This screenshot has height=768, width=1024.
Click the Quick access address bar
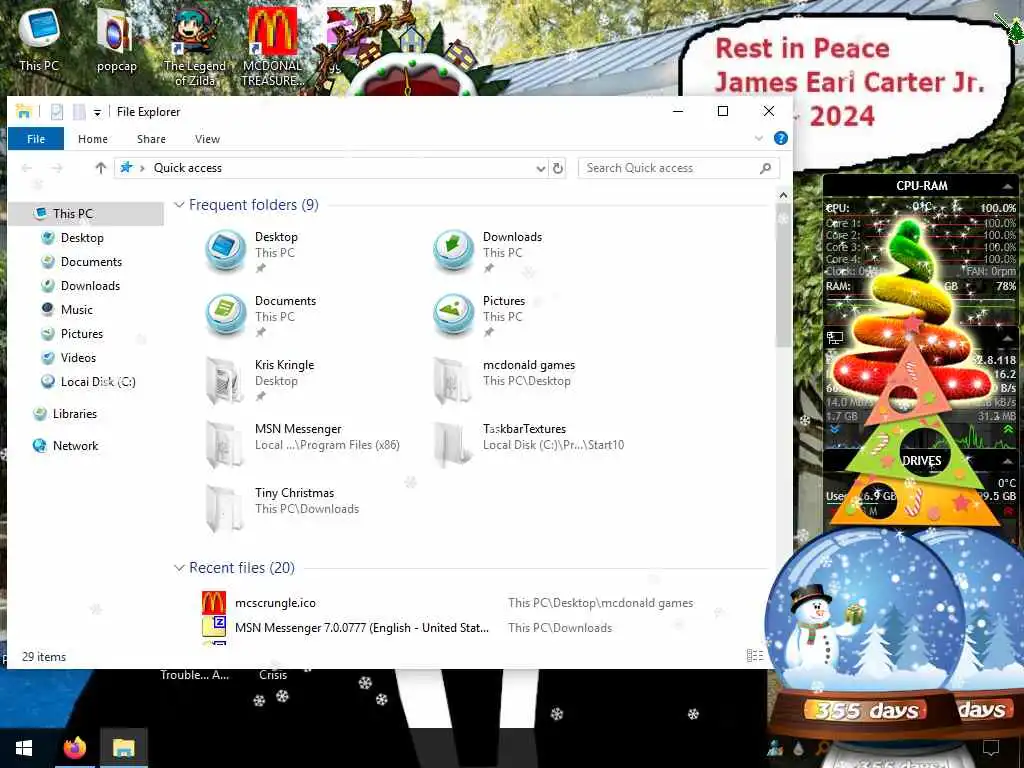click(327, 168)
